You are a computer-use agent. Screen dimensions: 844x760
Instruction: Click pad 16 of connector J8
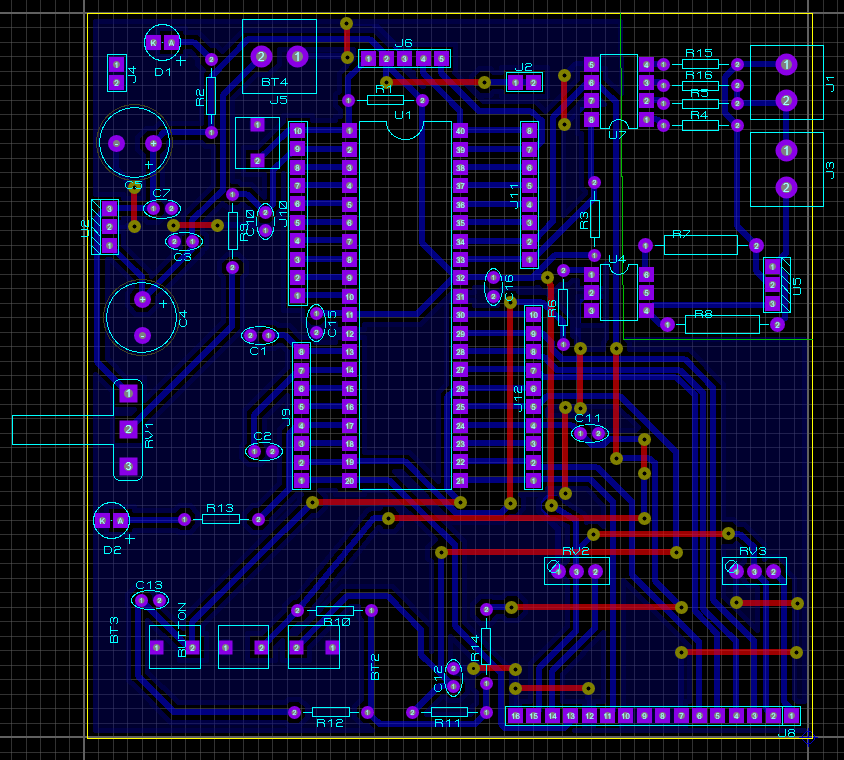coord(516,716)
